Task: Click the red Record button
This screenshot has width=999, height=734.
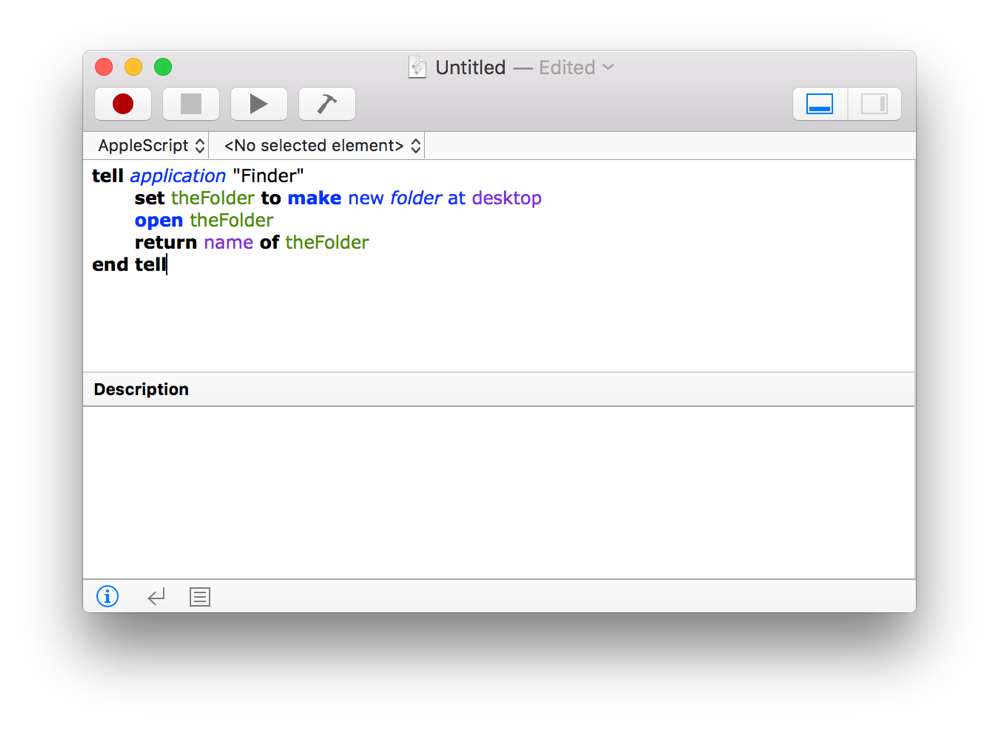Action: (x=123, y=104)
